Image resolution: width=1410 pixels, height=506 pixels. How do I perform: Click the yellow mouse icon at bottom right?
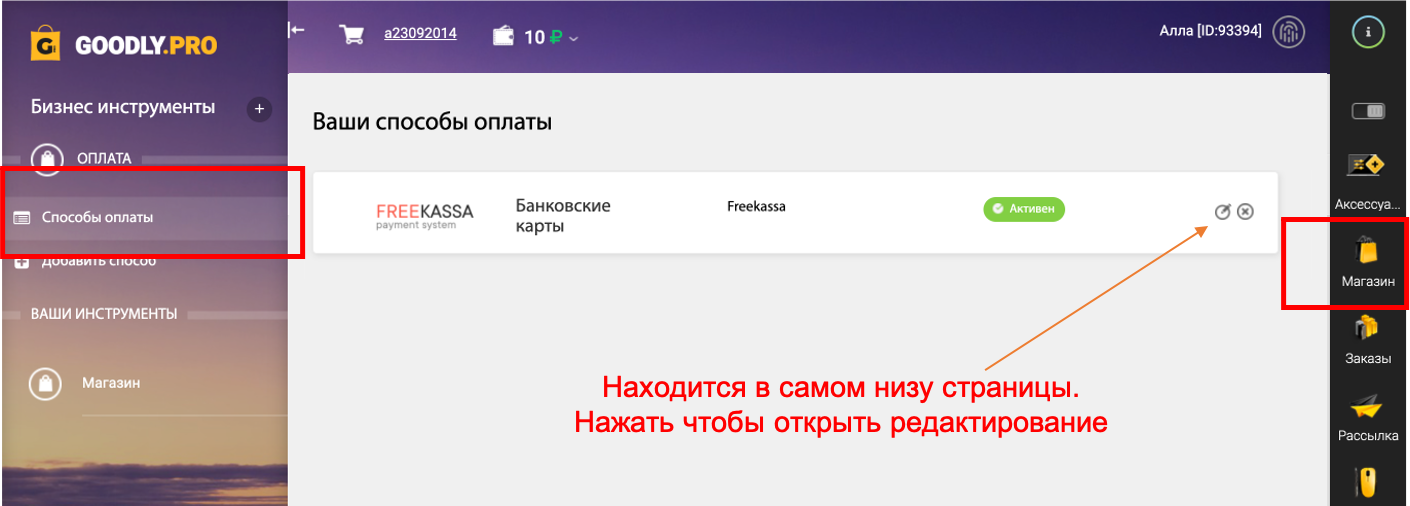(1366, 484)
